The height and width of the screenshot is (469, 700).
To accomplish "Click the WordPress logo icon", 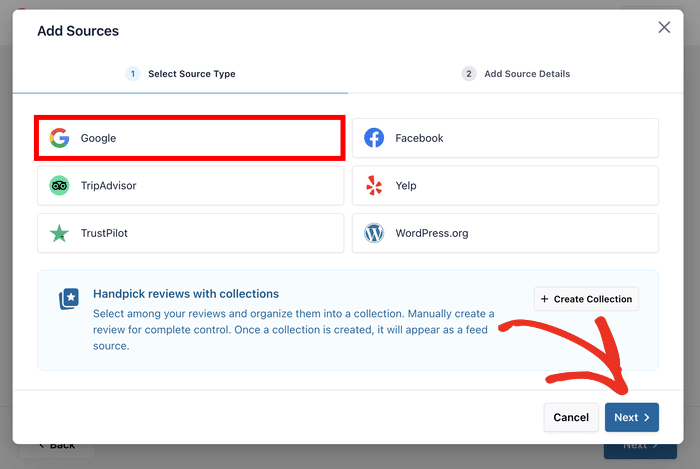I will [374, 233].
